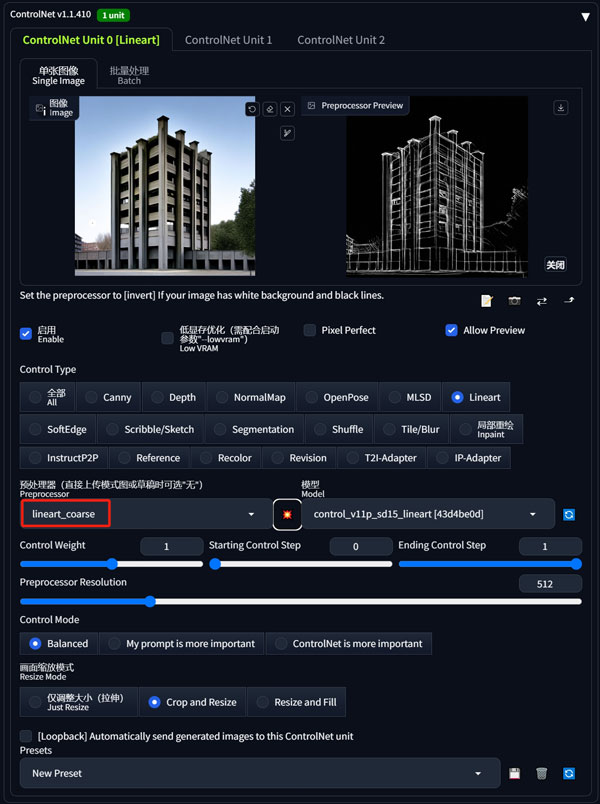Click the Preprocessor Resolution slider handle
Image resolution: width=600 pixels, height=804 pixels.
click(150, 601)
